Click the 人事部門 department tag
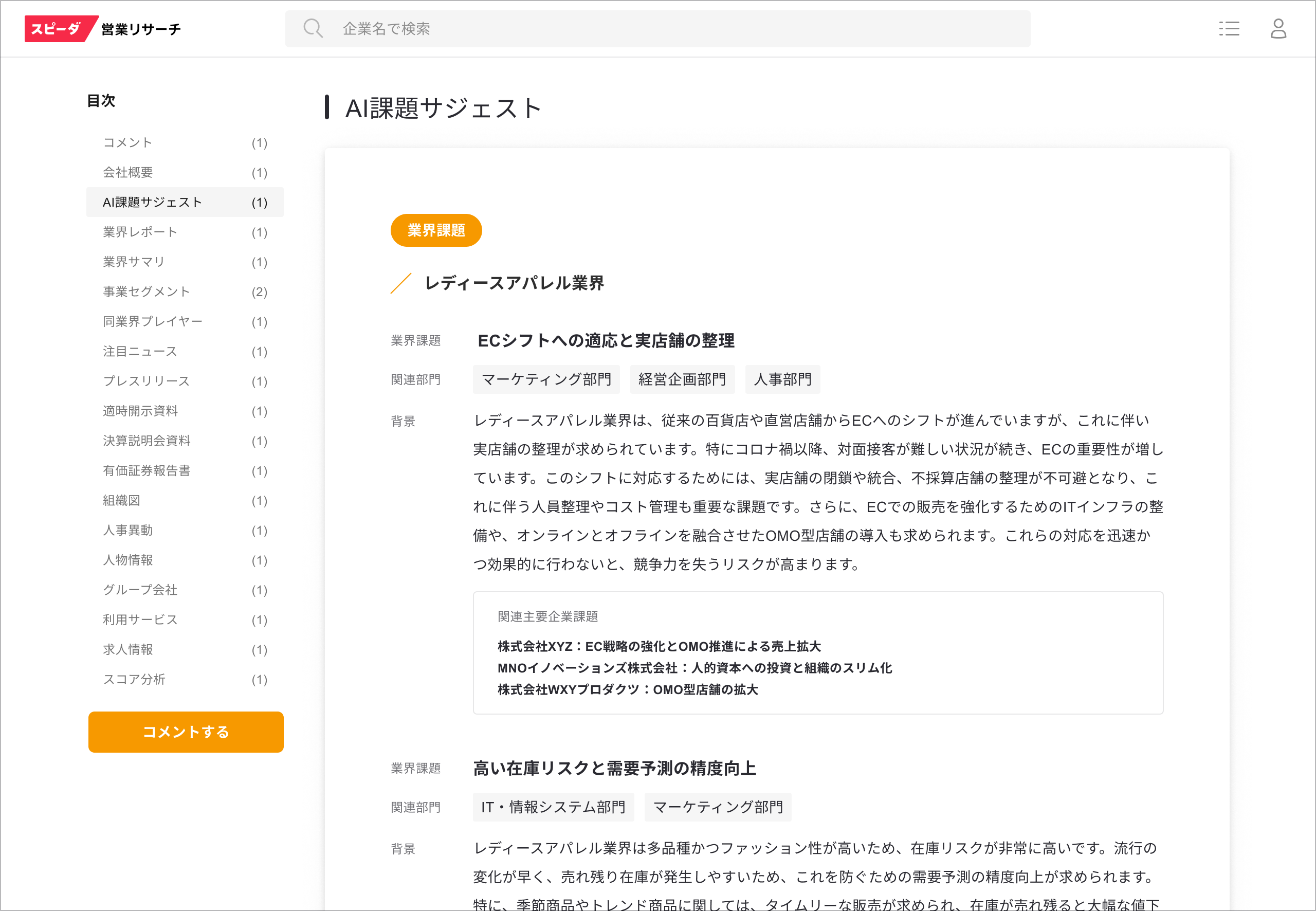Viewport: 1316px width, 911px height. click(782, 379)
